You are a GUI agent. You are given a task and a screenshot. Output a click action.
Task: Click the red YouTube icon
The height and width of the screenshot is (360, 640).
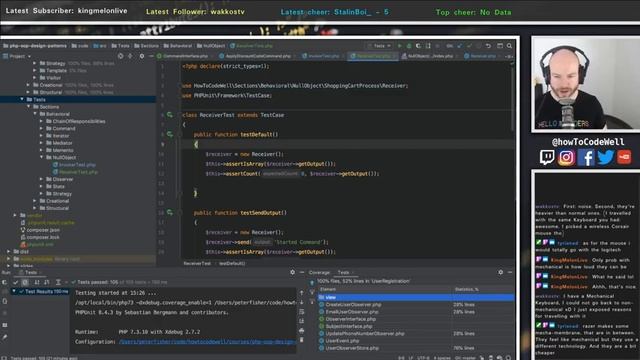(x=624, y=157)
